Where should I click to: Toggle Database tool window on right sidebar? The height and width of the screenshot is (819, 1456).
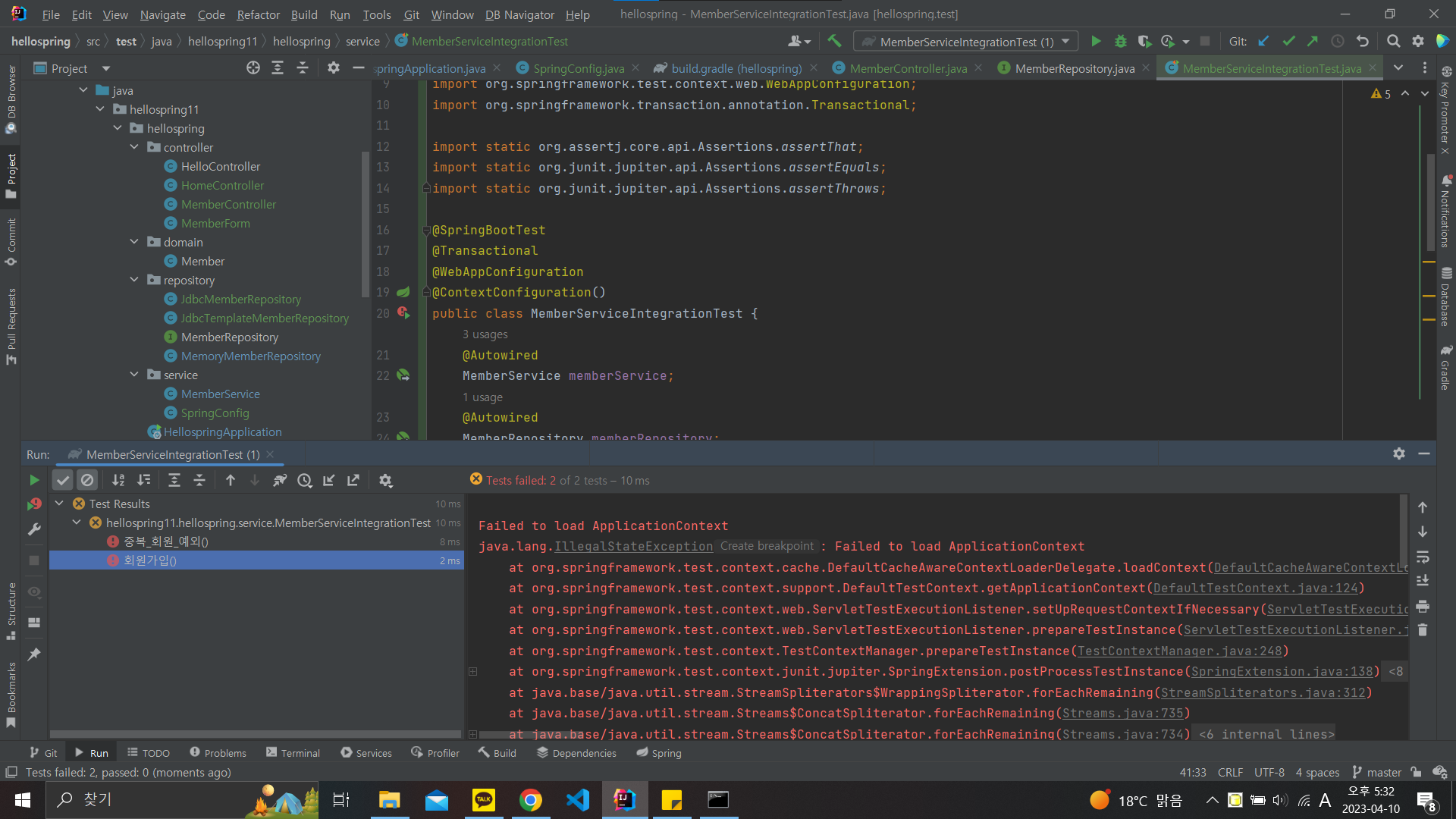pyautogui.click(x=1445, y=297)
